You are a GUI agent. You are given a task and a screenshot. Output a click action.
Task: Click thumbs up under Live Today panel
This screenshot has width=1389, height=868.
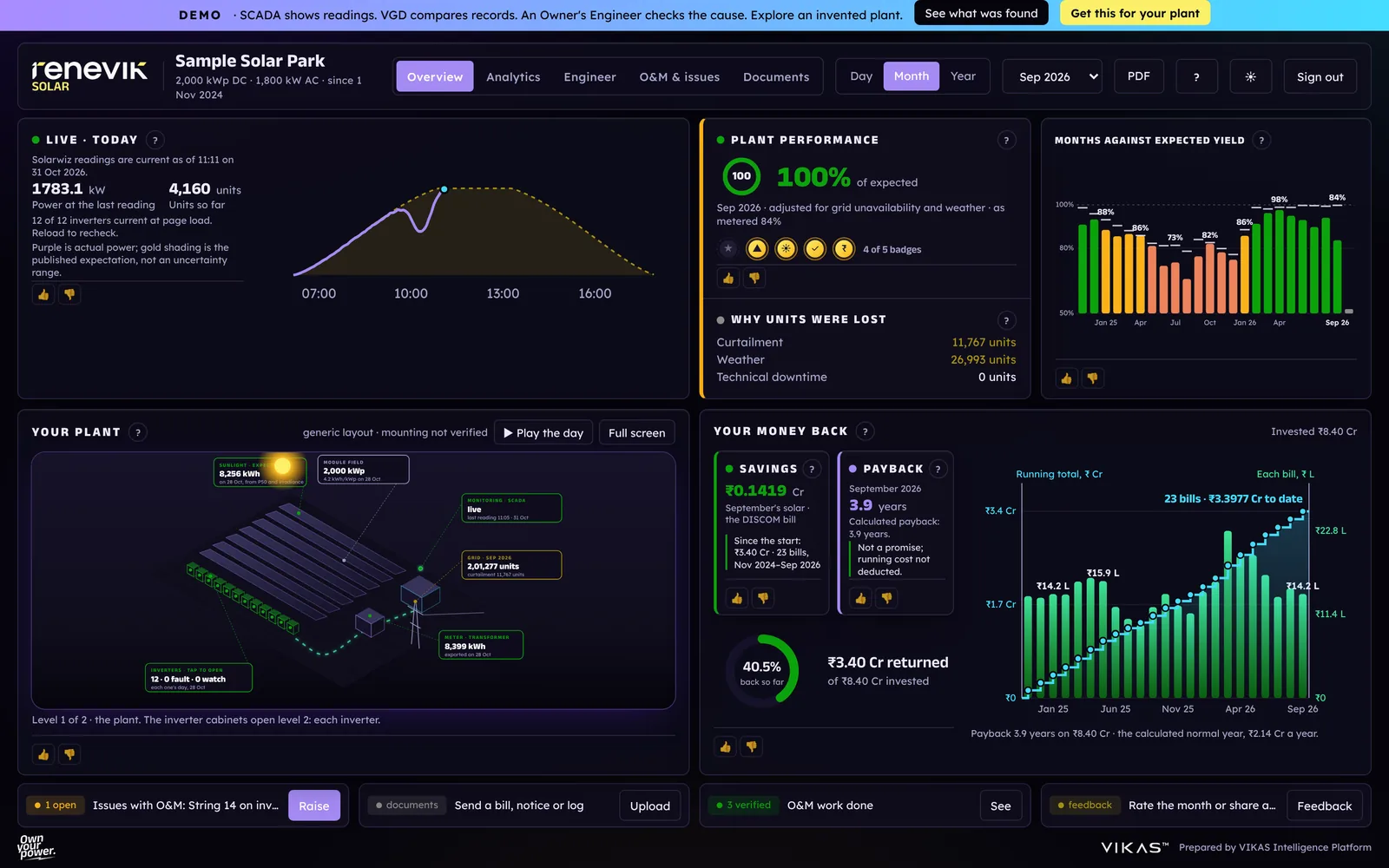pyautogui.click(x=43, y=294)
